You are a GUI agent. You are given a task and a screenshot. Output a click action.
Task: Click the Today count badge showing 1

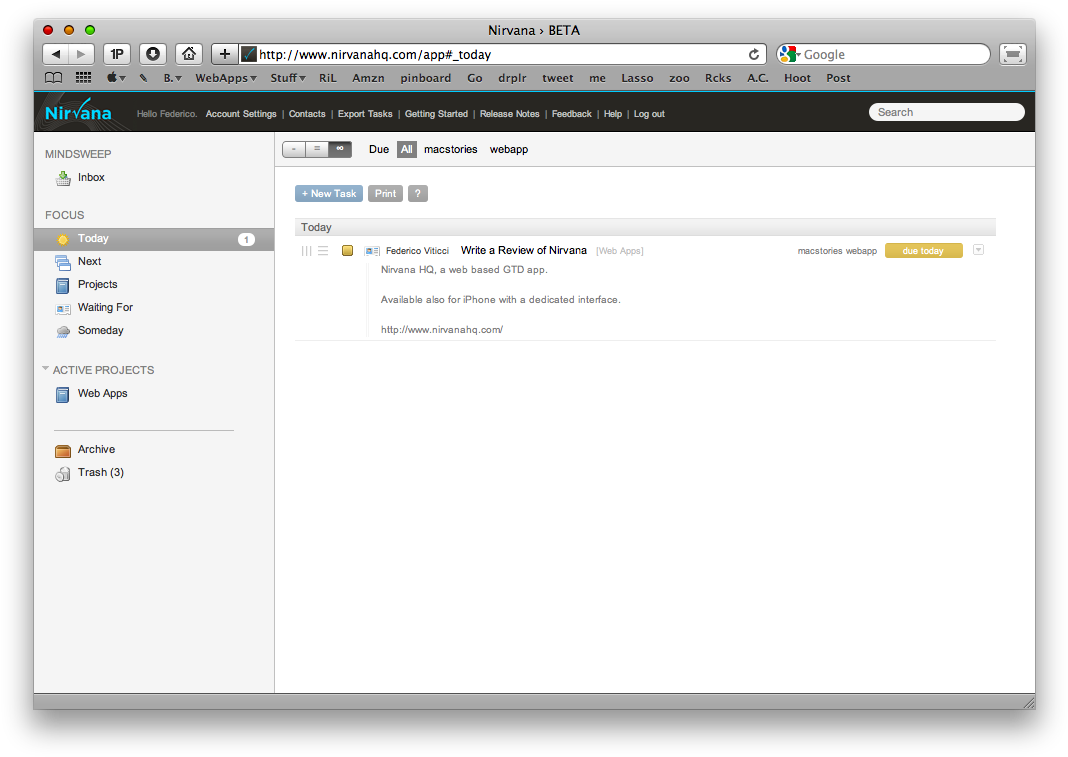pos(247,239)
